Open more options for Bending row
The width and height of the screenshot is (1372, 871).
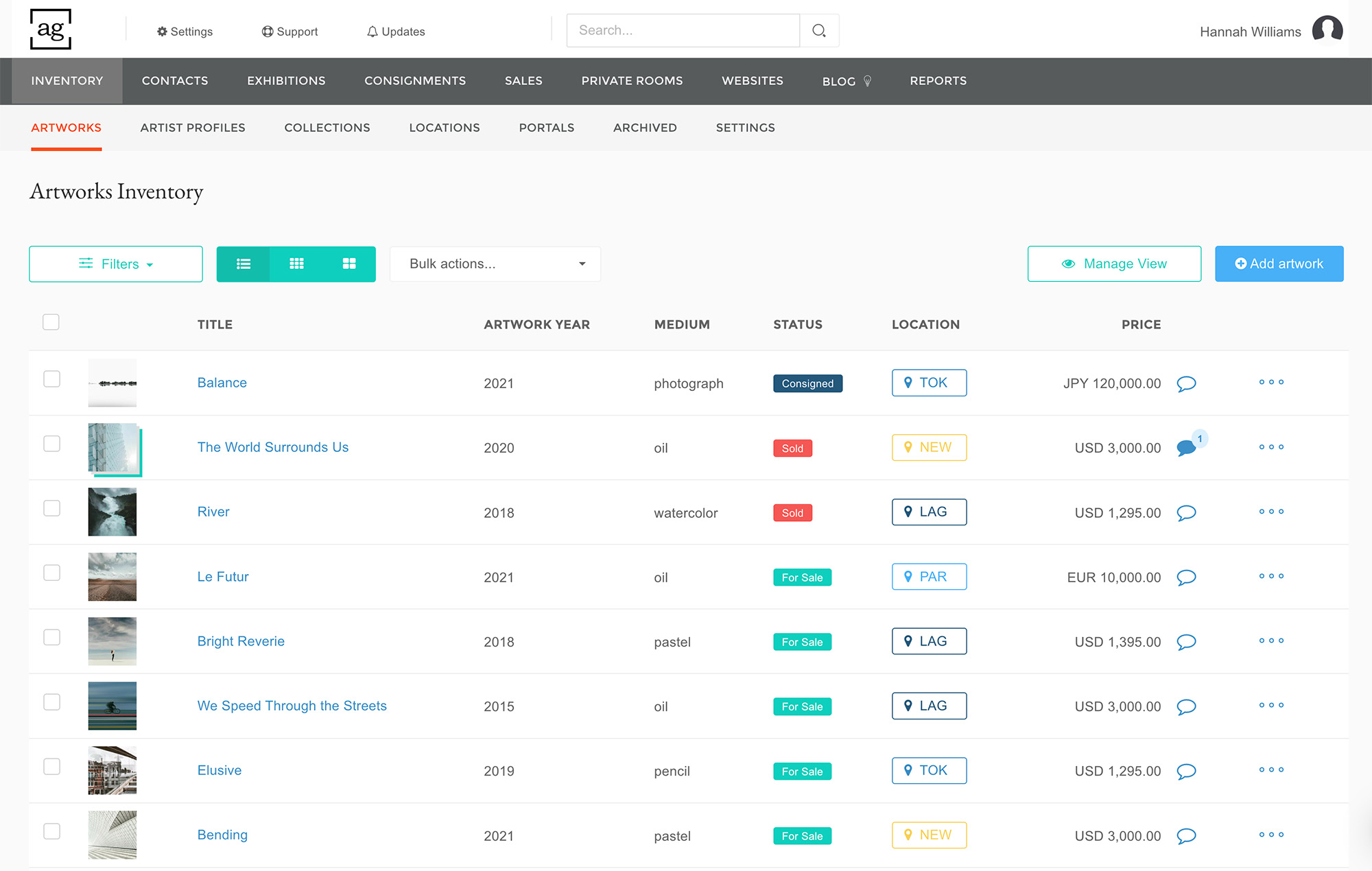[x=1271, y=835]
